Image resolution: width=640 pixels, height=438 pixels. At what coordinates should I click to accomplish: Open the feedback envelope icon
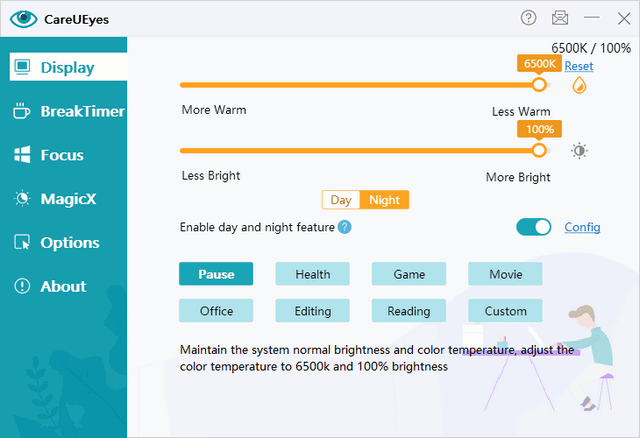click(560, 18)
